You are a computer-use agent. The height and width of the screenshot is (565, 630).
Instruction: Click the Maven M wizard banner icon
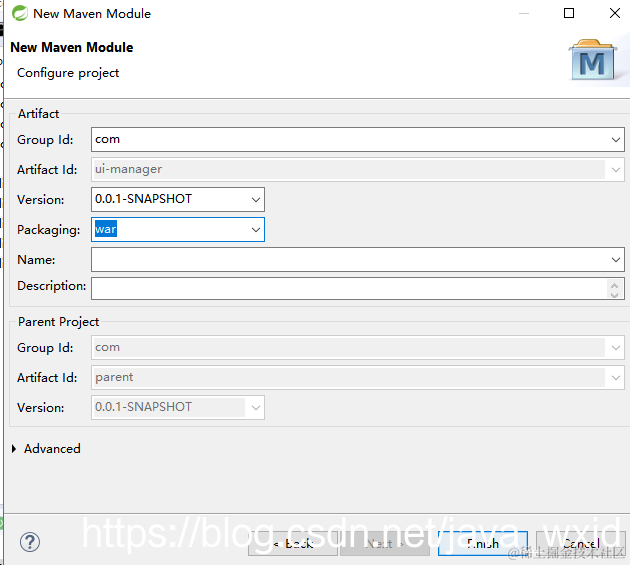tap(593, 59)
